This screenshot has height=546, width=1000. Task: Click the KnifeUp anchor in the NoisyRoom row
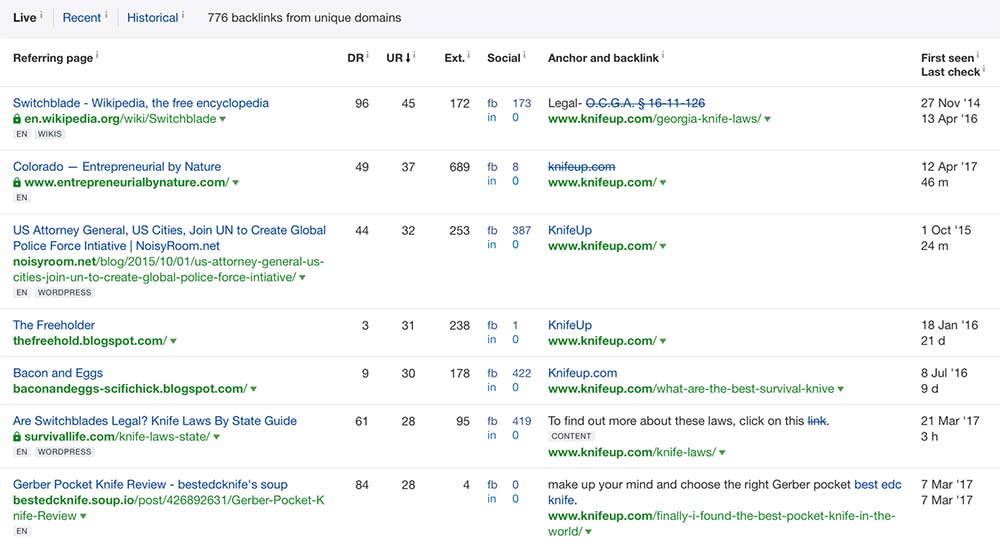(570, 230)
